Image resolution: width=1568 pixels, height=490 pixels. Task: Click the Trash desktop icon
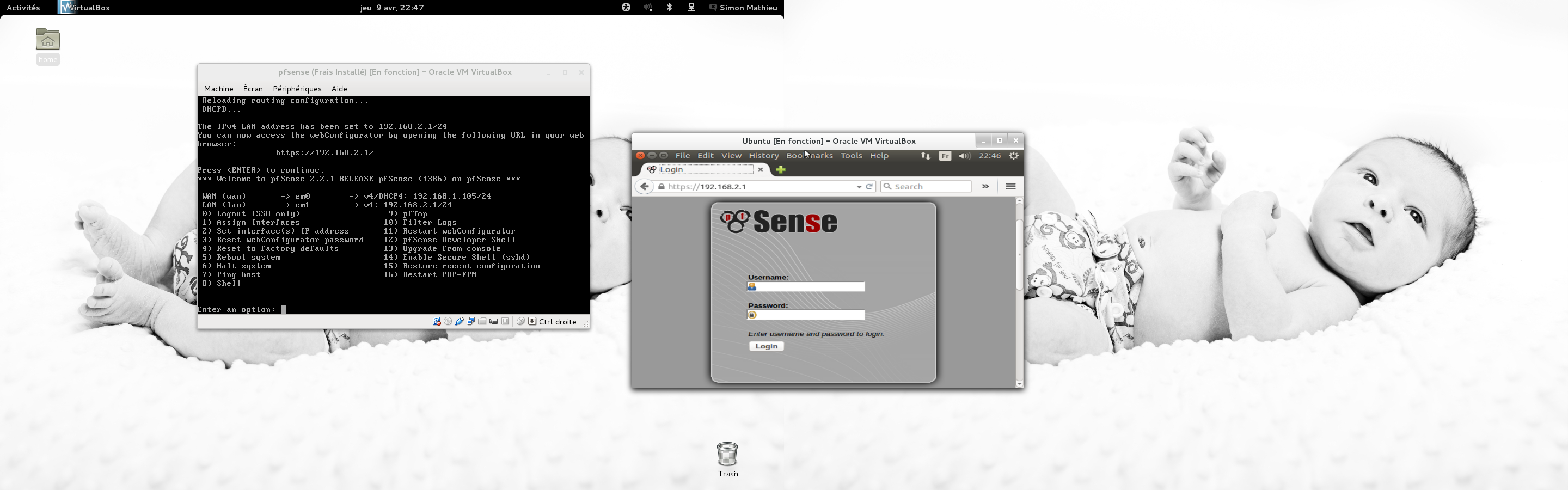(x=727, y=454)
